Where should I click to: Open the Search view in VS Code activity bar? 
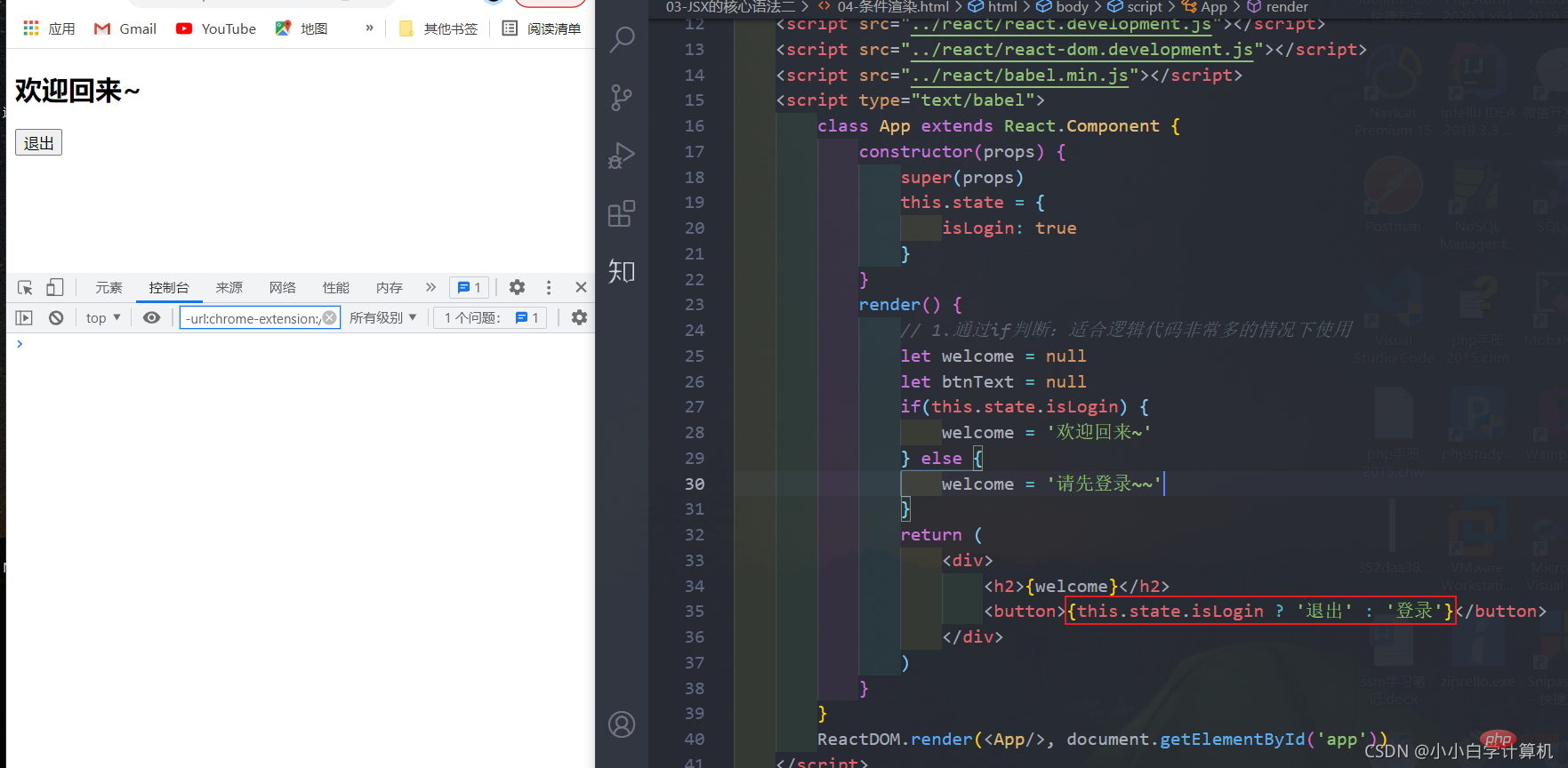[622, 39]
